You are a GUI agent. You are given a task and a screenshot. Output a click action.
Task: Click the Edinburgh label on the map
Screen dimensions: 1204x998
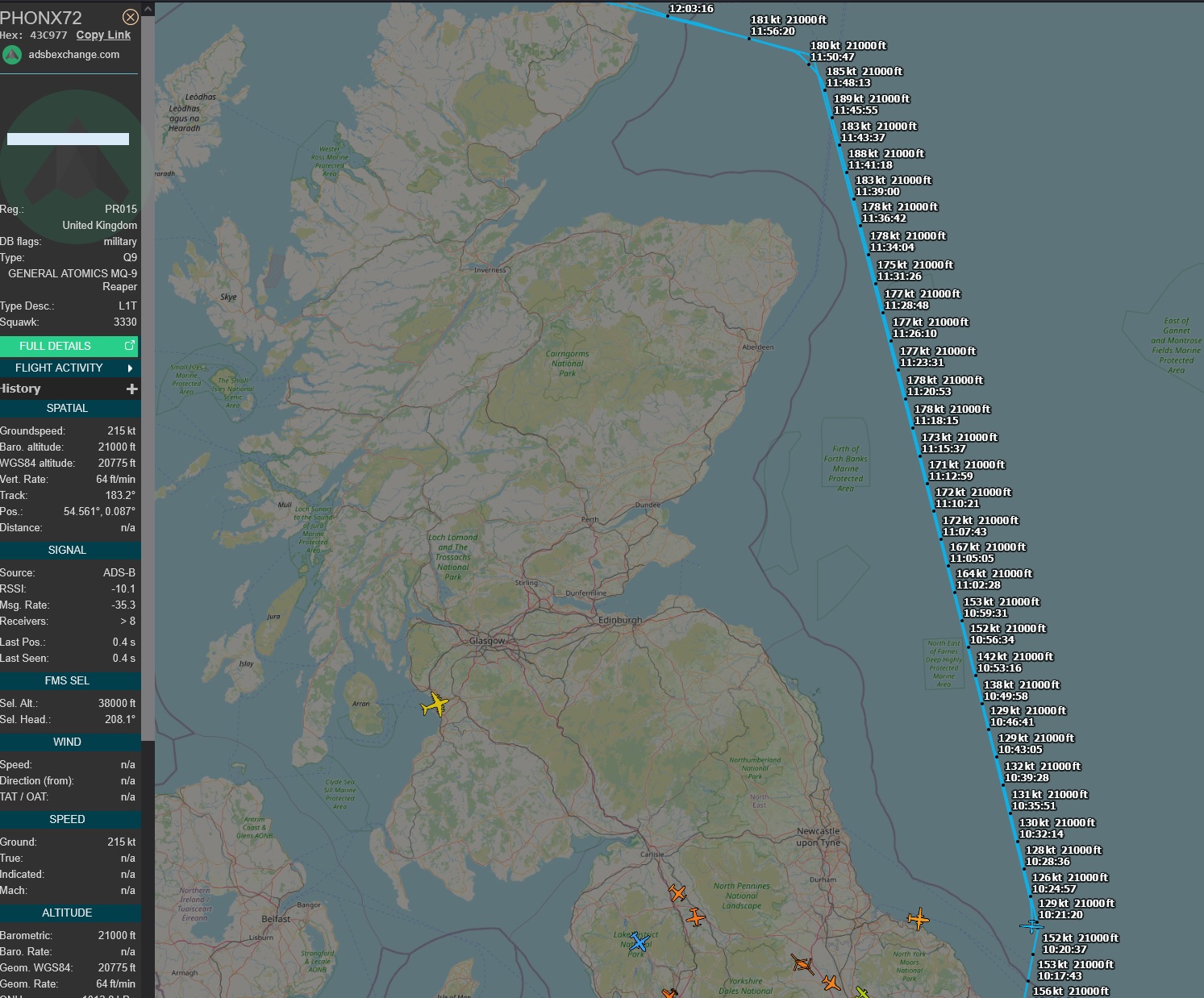(x=620, y=621)
